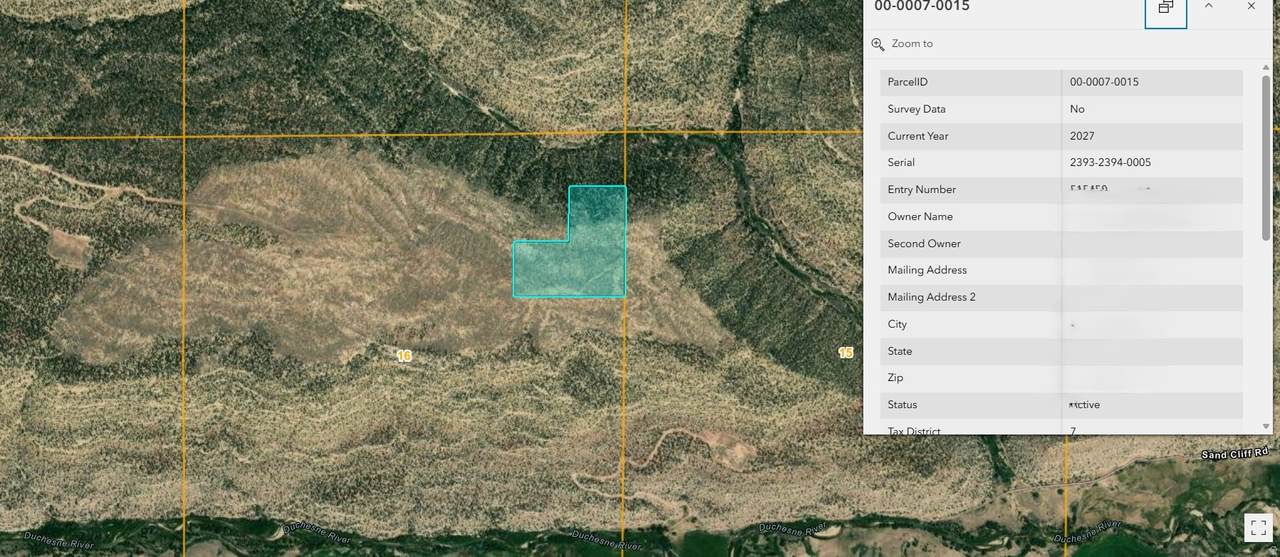
Task: Click the section 15 map label
Action: pyautogui.click(x=846, y=353)
